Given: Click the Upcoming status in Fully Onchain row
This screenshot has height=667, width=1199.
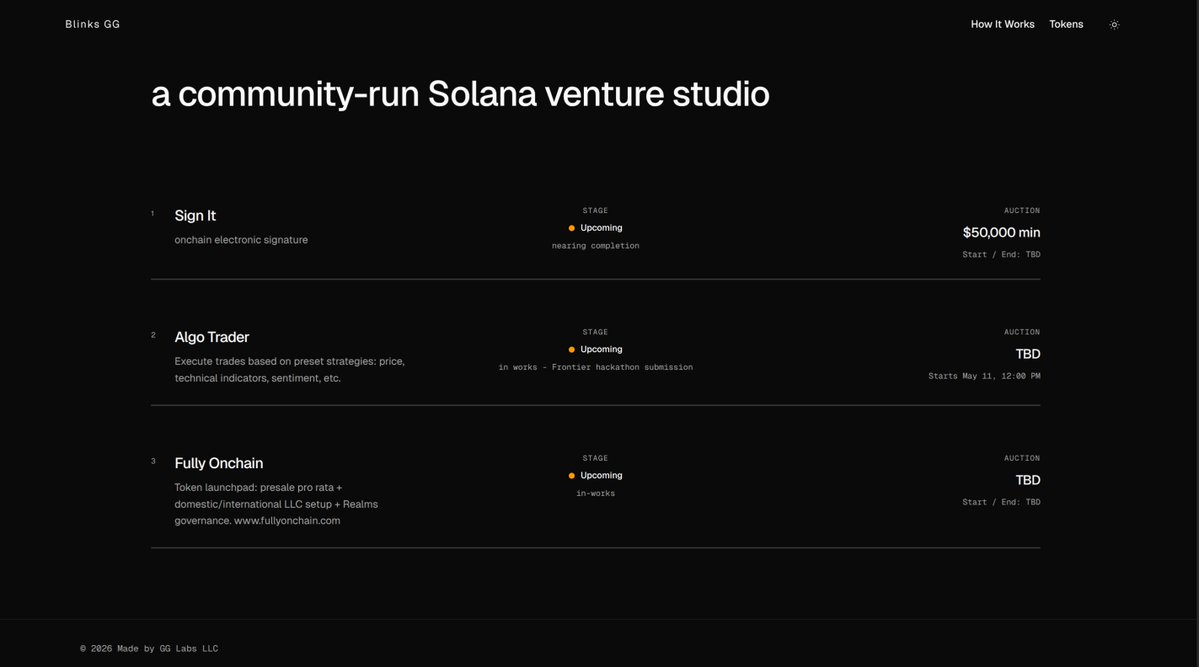Looking at the screenshot, I should point(601,476).
